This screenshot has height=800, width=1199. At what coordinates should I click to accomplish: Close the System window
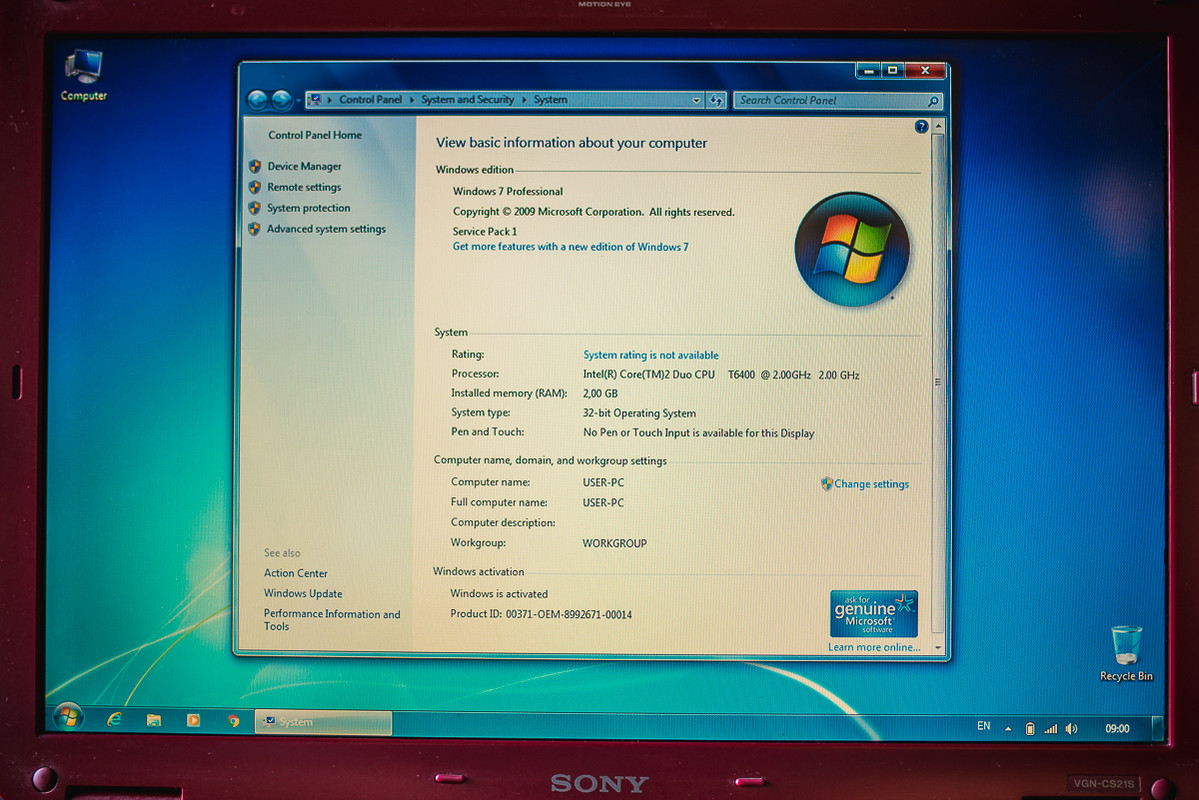click(926, 71)
